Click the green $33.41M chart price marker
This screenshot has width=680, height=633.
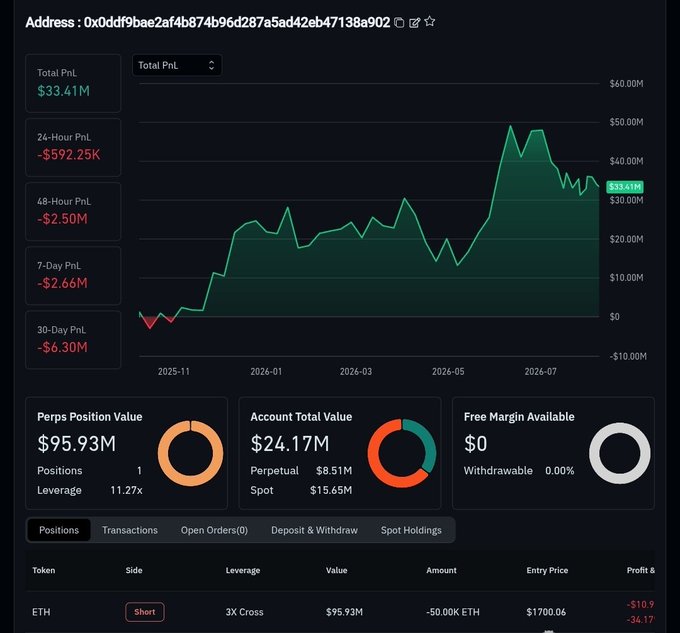625,187
